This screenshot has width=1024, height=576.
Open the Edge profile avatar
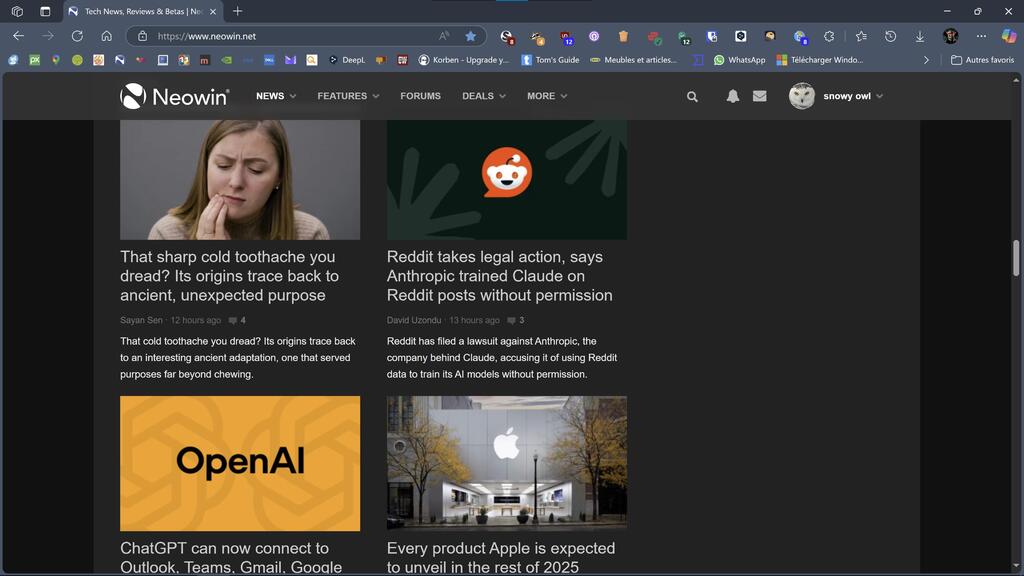[x=950, y=36]
